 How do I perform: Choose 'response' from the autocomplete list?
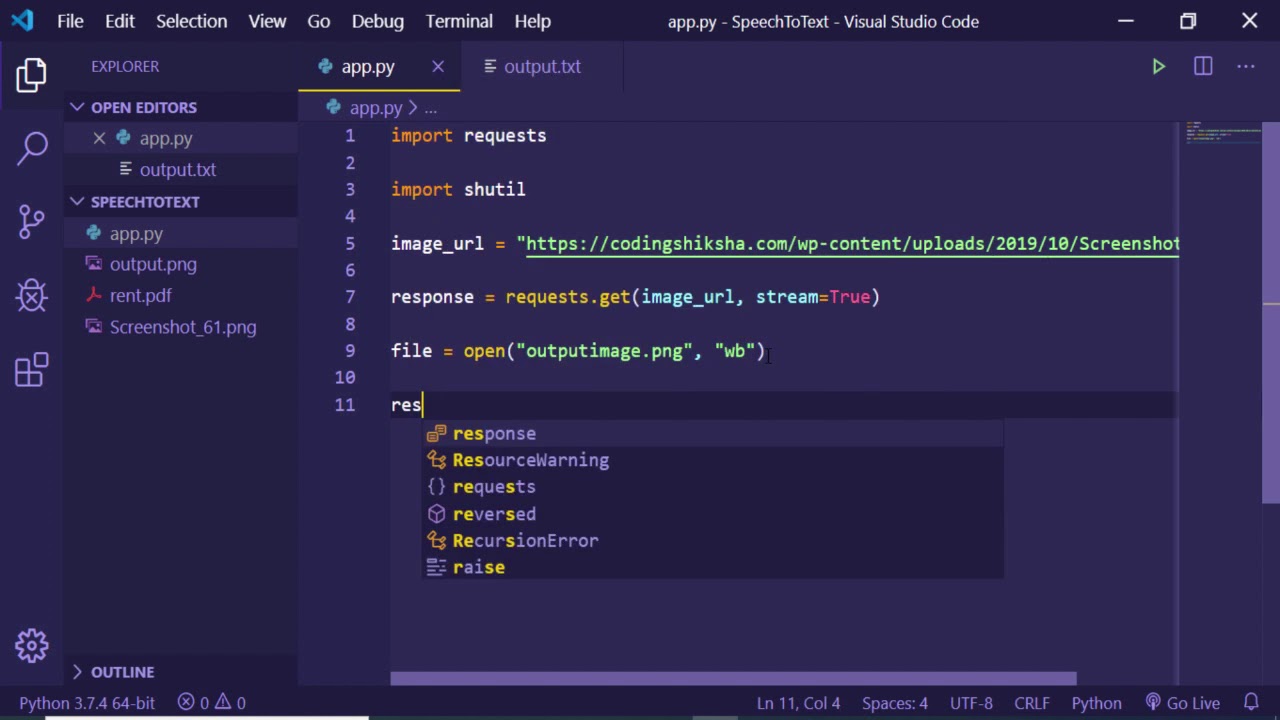coord(494,434)
